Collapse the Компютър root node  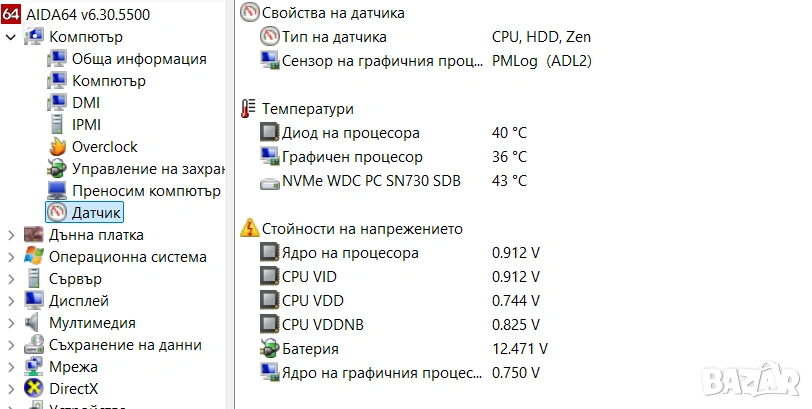coord(11,37)
